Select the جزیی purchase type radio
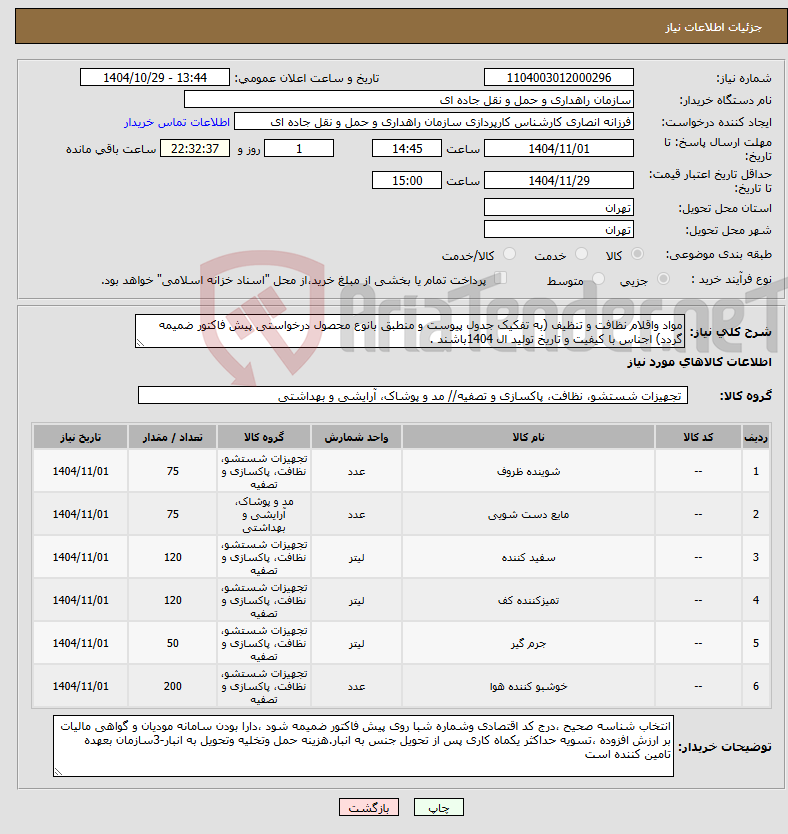The image size is (788, 834). tap(663, 279)
